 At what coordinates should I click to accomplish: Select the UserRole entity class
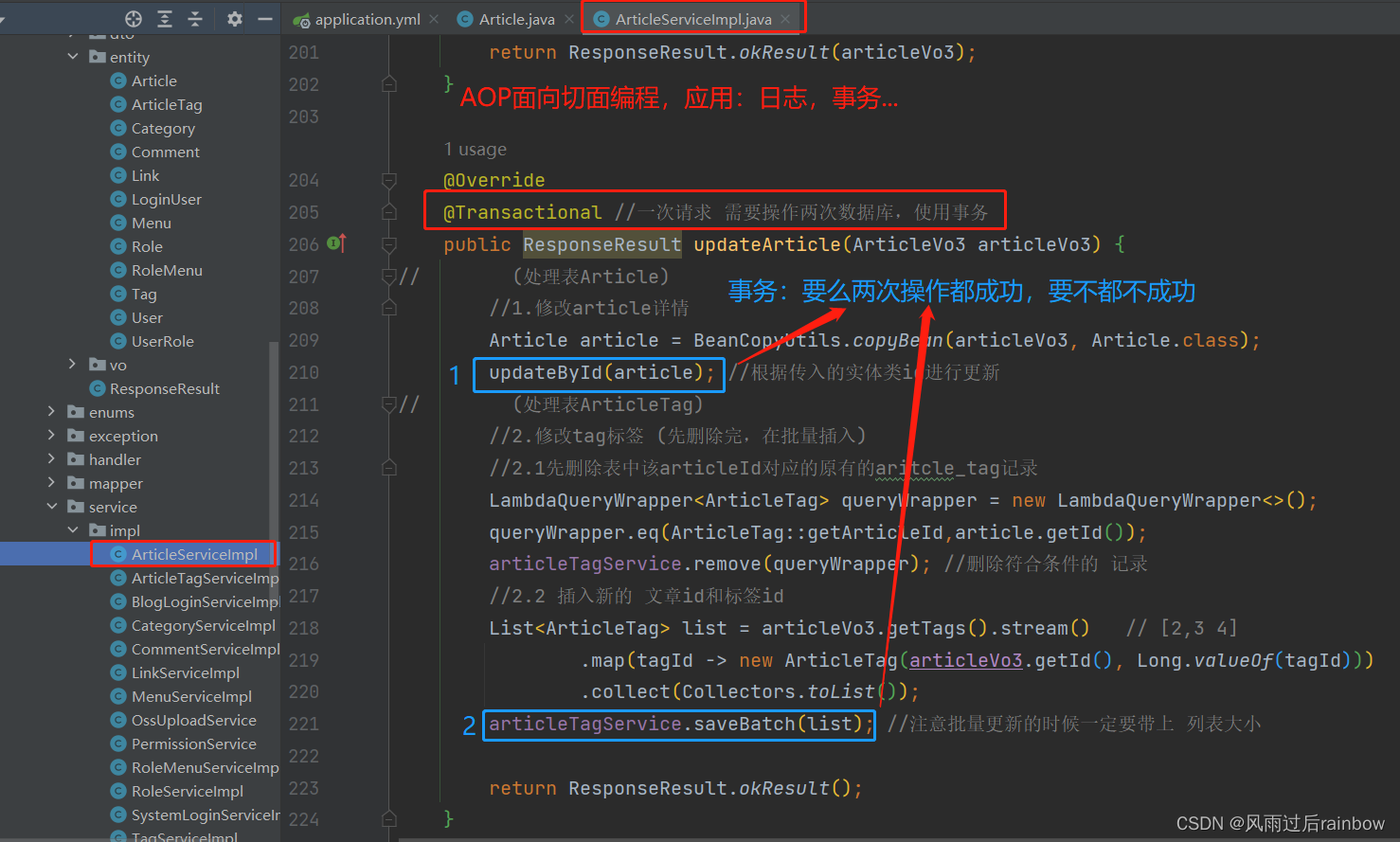point(162,341)
